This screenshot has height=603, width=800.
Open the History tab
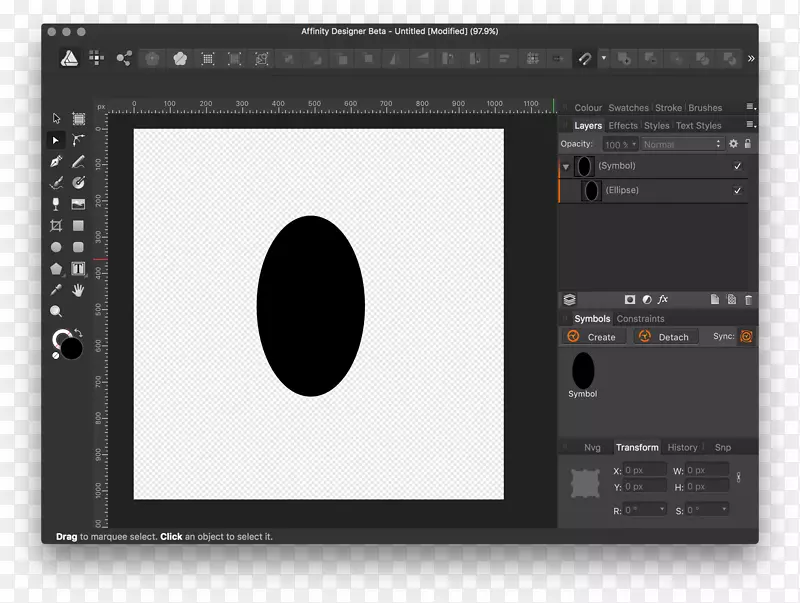[x=682, y=447]
